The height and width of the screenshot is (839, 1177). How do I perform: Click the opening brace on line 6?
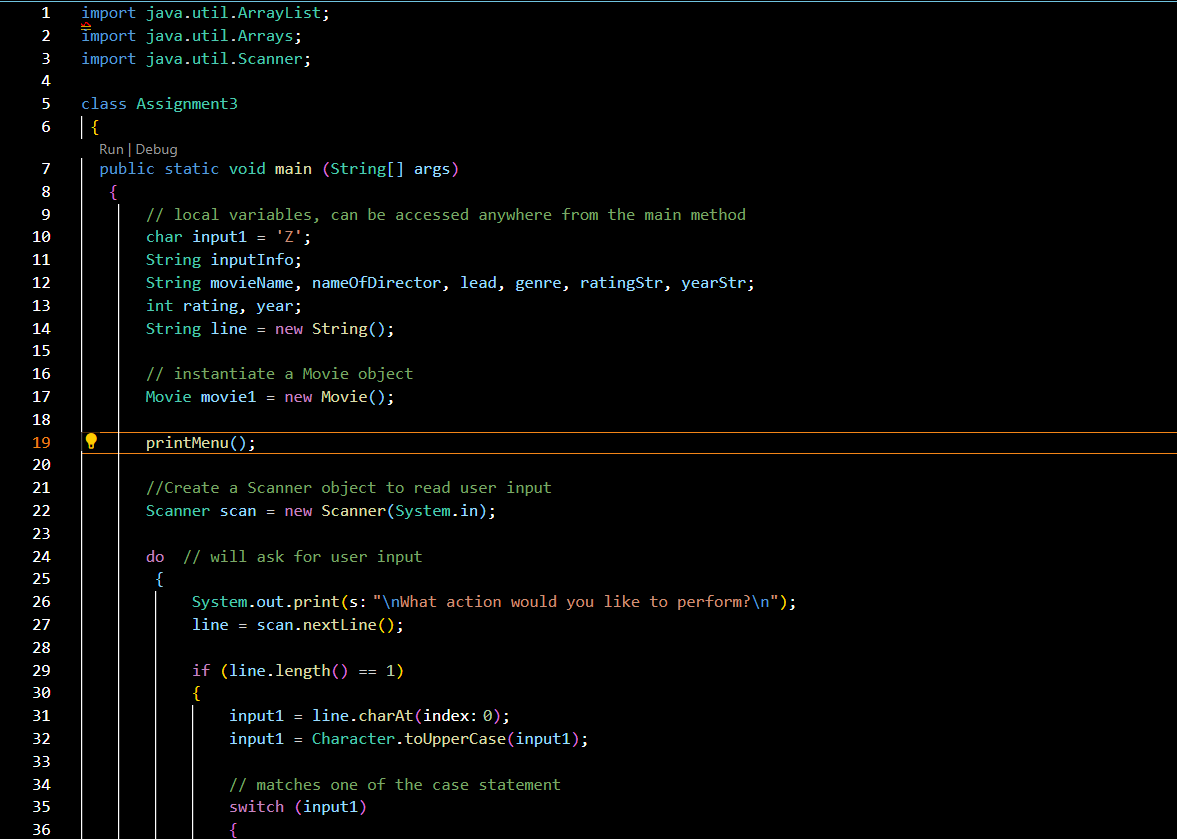[94, 127]
